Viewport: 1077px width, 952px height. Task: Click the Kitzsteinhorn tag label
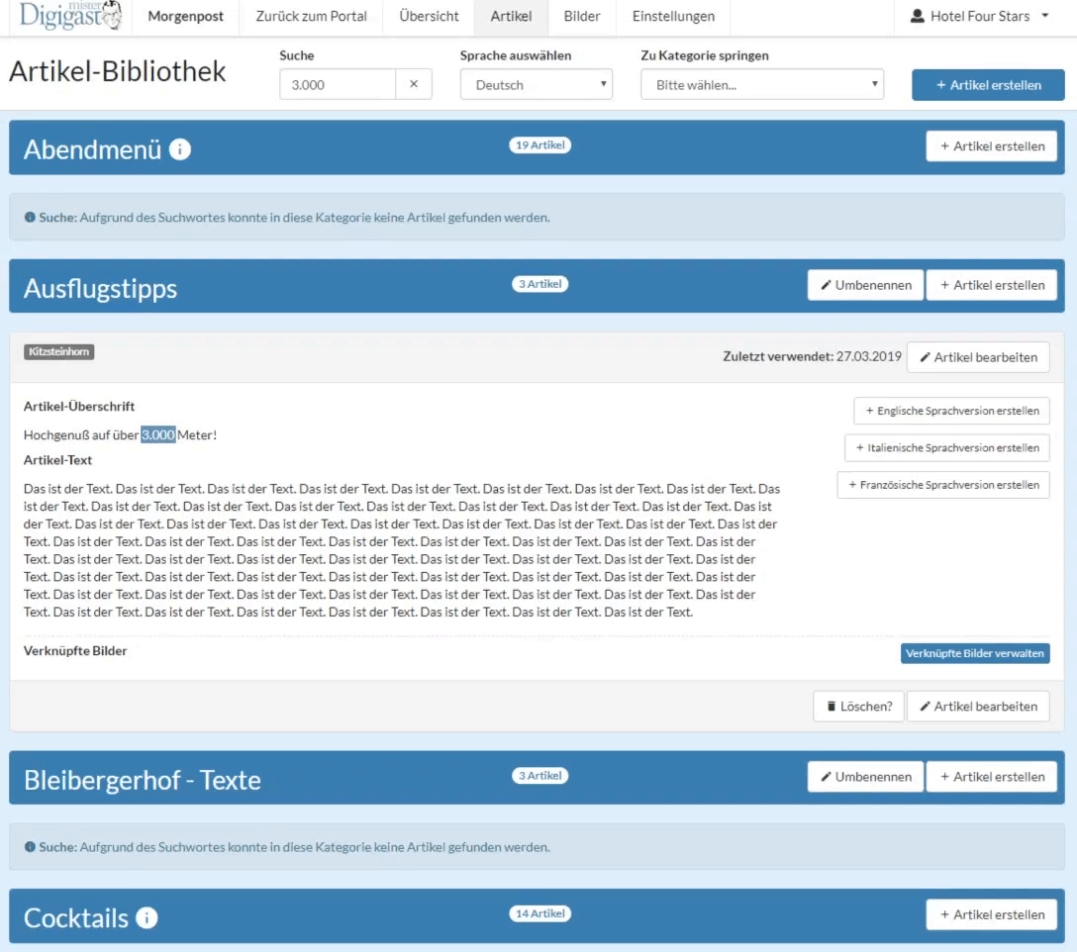click(x=59, y=352)
